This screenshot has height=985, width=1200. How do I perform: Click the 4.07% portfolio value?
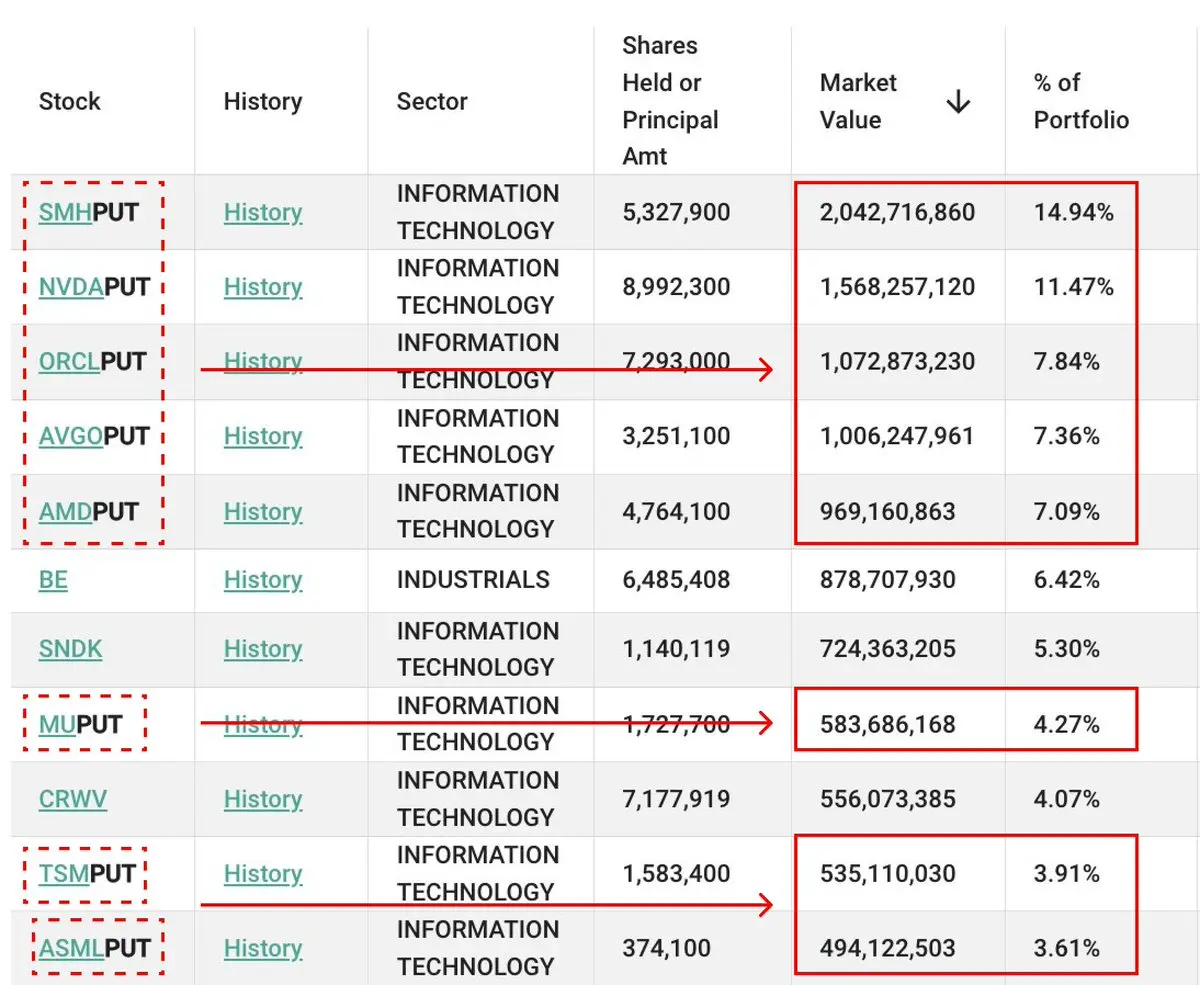pyautogui.click(x=1067, y=799)
